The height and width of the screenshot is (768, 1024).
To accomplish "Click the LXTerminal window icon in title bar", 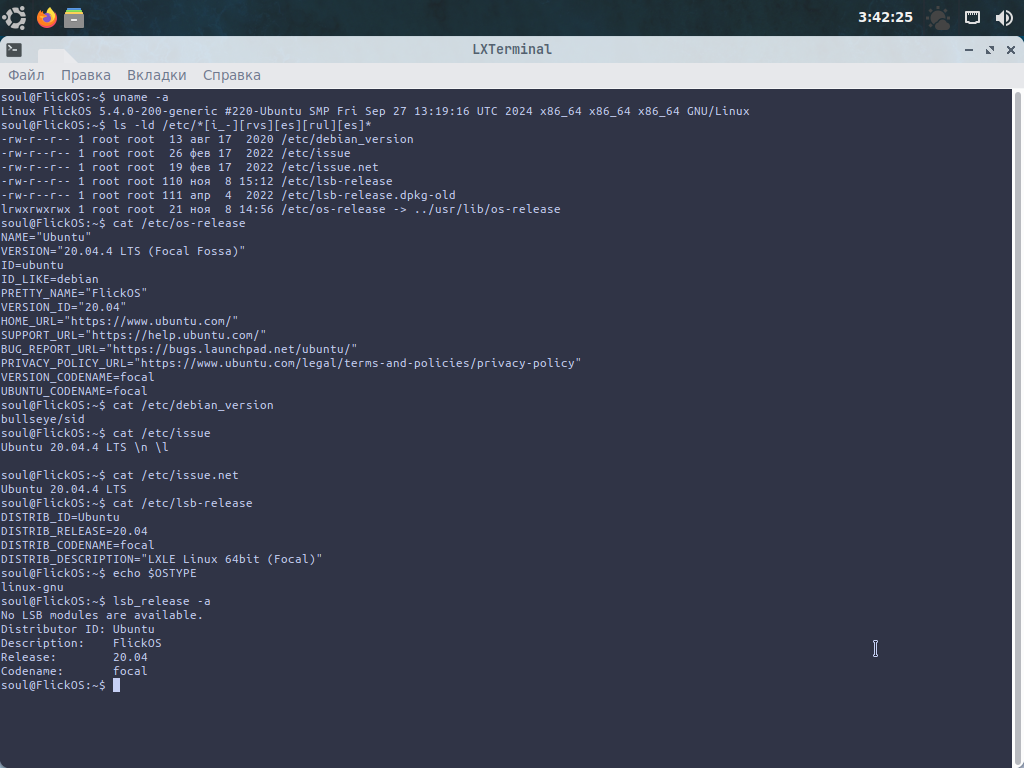I will click(x=14, y=50).
